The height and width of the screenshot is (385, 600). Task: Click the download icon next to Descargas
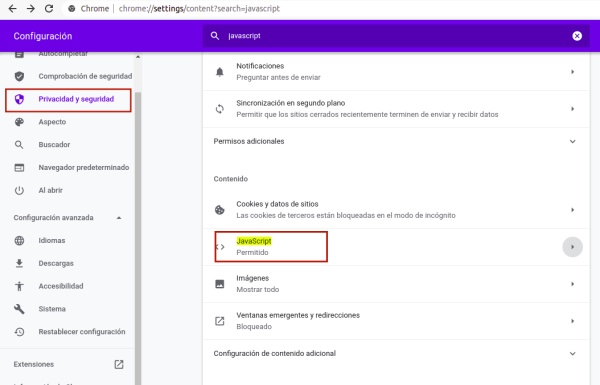point(19,263)
